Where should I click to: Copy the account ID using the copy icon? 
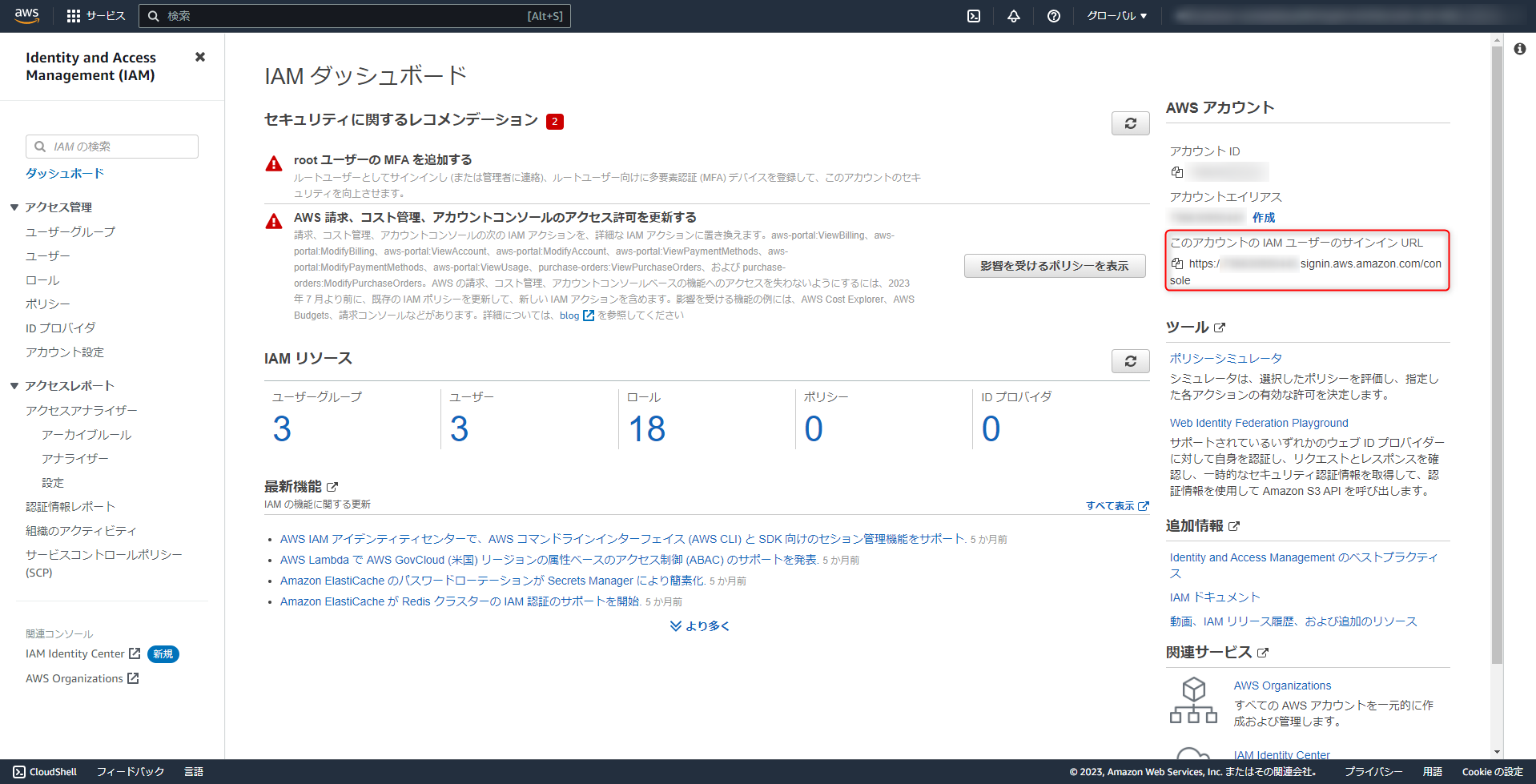1176,171
